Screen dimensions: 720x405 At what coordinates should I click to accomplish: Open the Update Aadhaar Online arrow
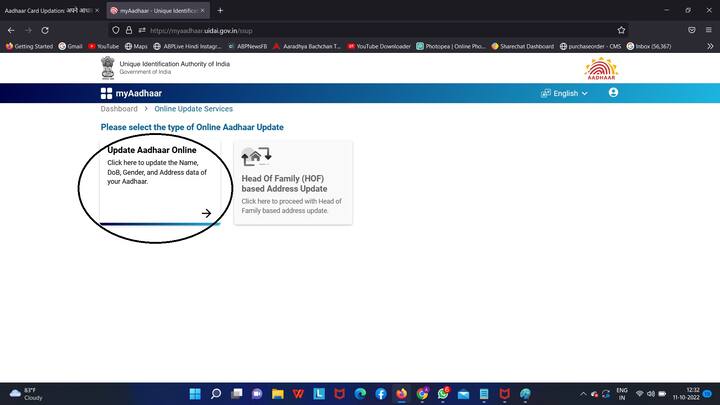point(206,213)
